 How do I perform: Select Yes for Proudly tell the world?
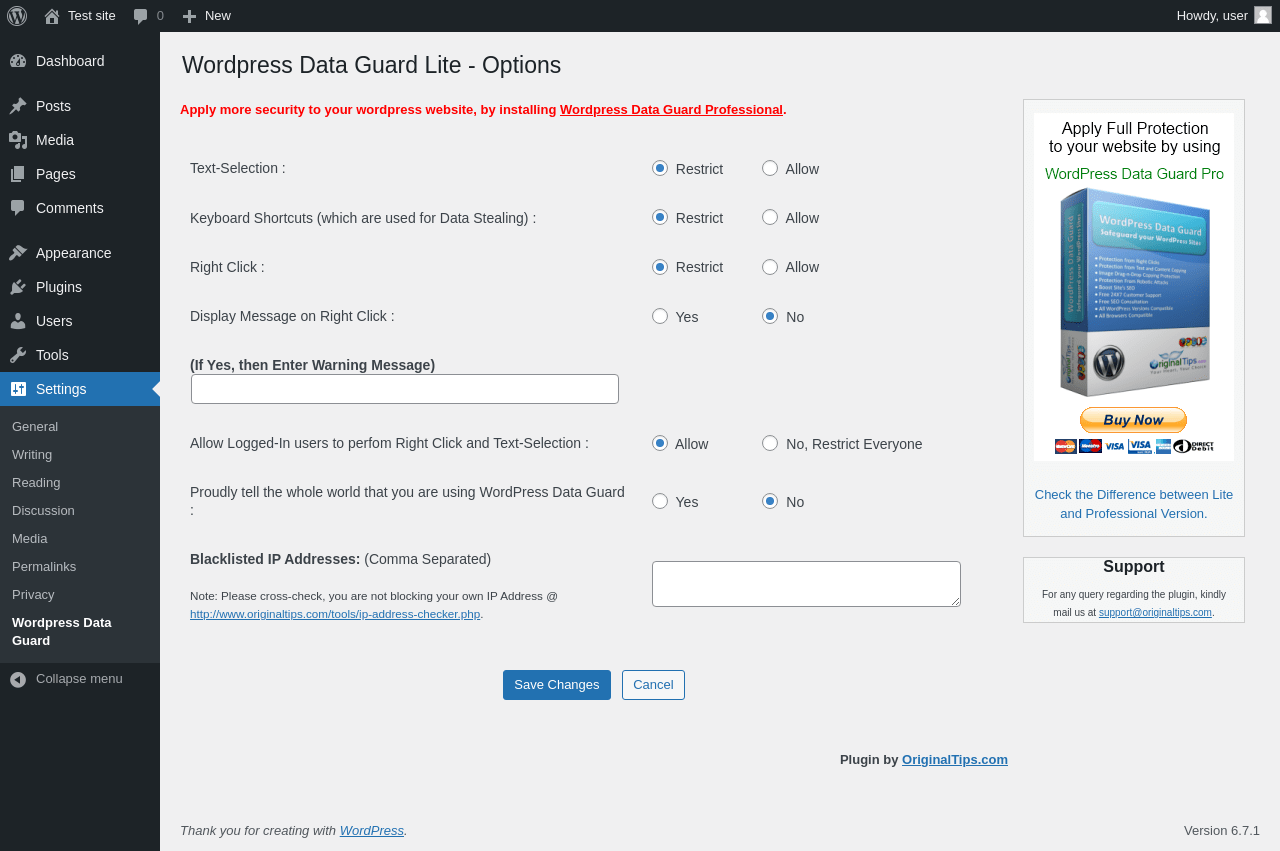tap(660, 501)
